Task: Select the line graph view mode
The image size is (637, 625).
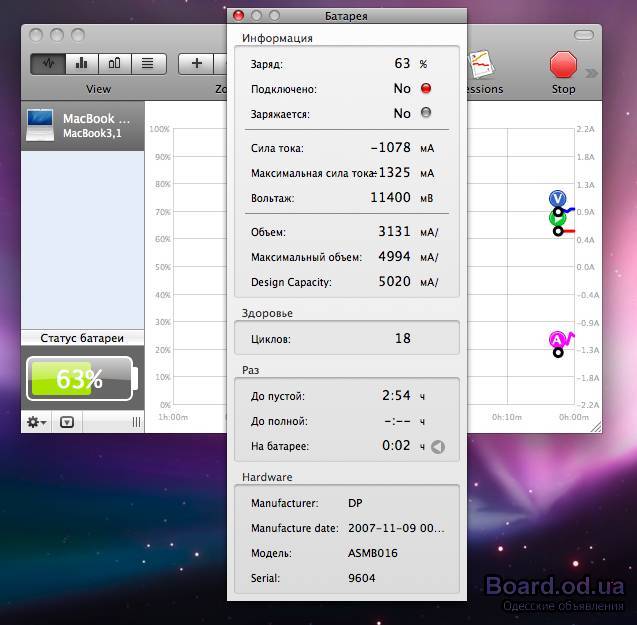Action: (x=48, y=64)
